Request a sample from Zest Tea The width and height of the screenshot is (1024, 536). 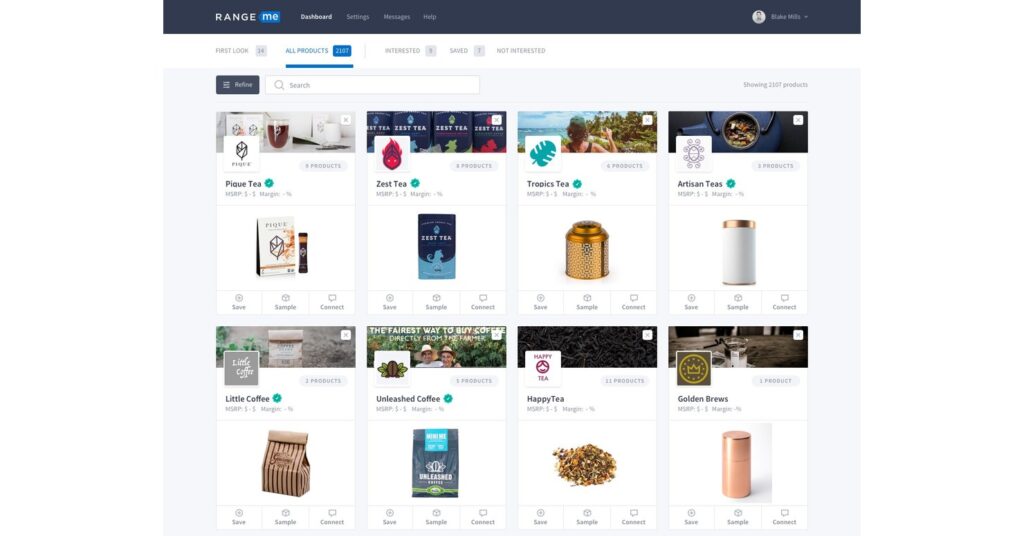click(436, 302)
